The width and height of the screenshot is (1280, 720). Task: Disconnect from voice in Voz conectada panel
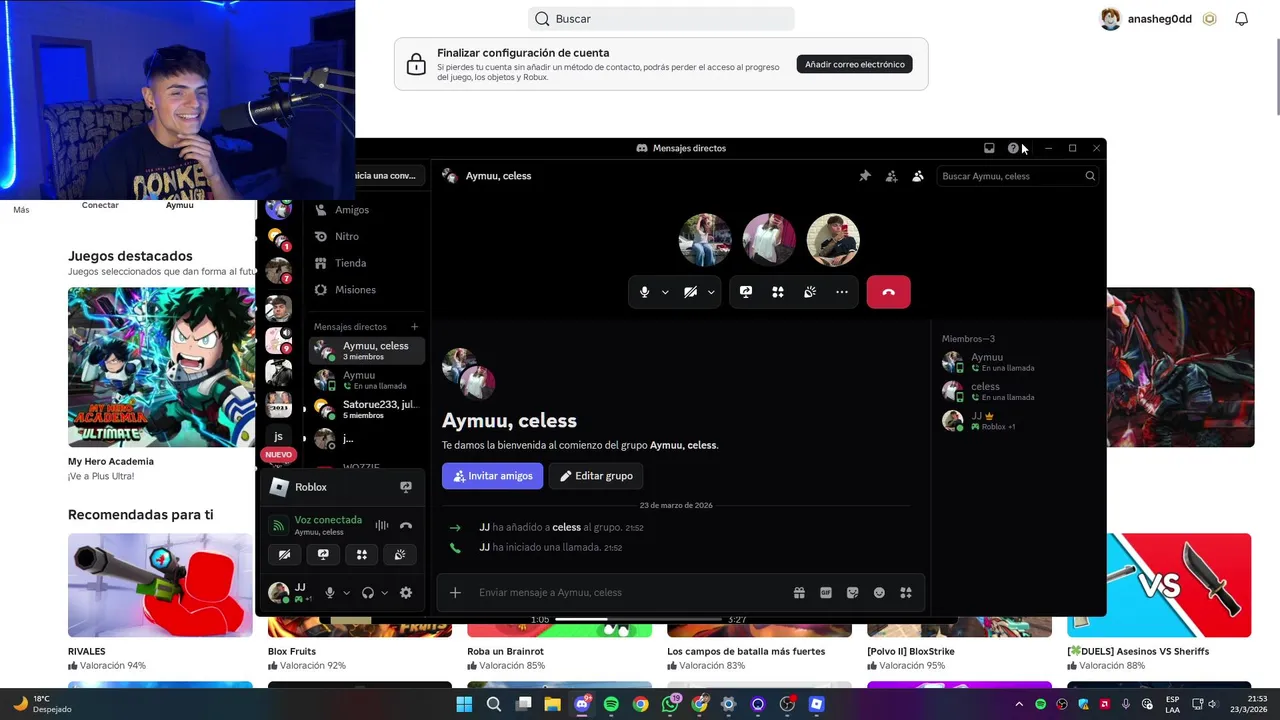tap(406, 525)
